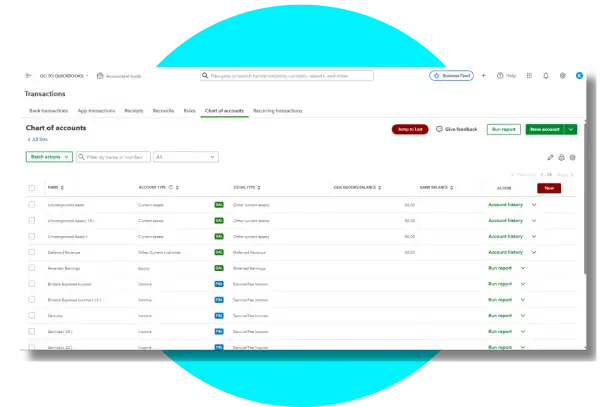Sort by Account Type column arrows
600x407 pixels.
[177, 187]
